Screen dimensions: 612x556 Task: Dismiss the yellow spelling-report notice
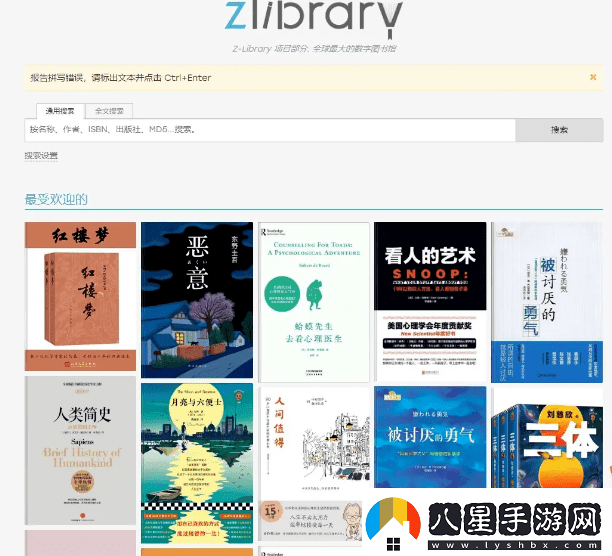[593, 77]
